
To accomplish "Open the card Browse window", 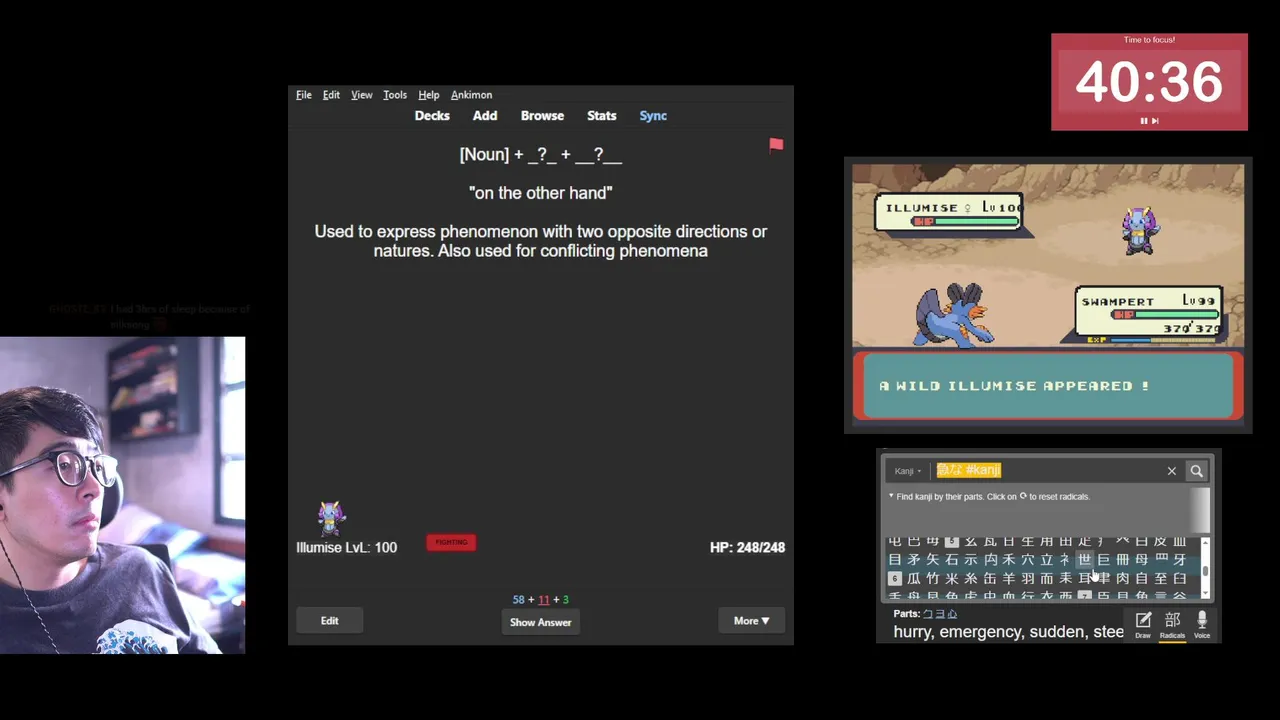I will click(x=542, y=116).
